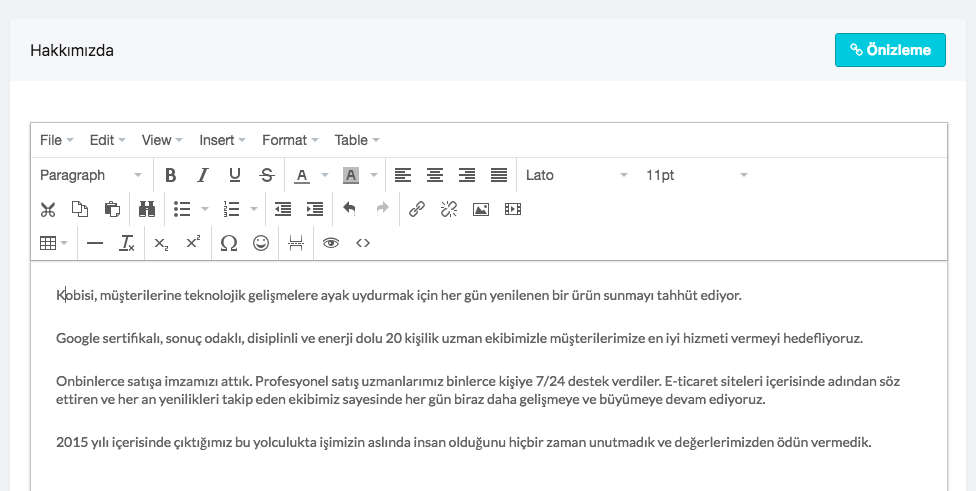Insert a horizontal line
Viewport: 976px width, 491px height.
[x=95, y=243]
